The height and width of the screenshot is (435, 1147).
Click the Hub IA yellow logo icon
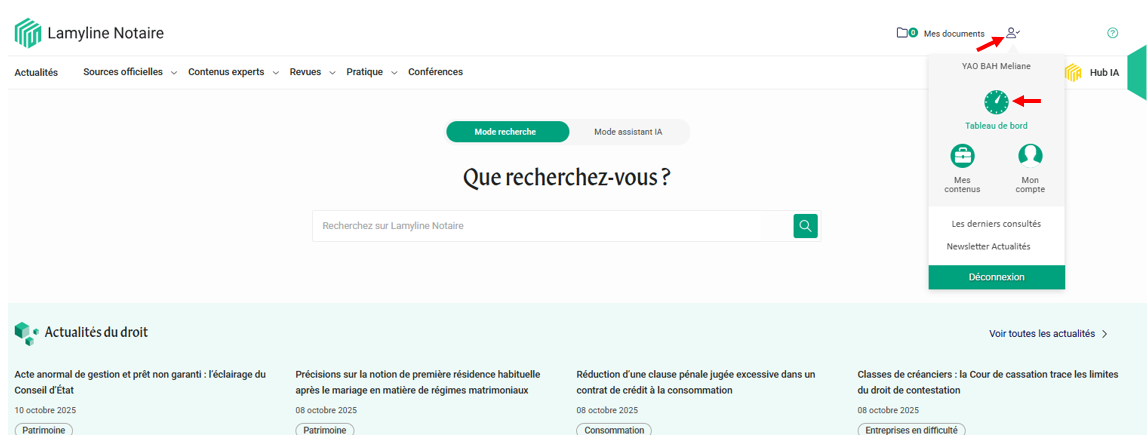[1073, 72]
